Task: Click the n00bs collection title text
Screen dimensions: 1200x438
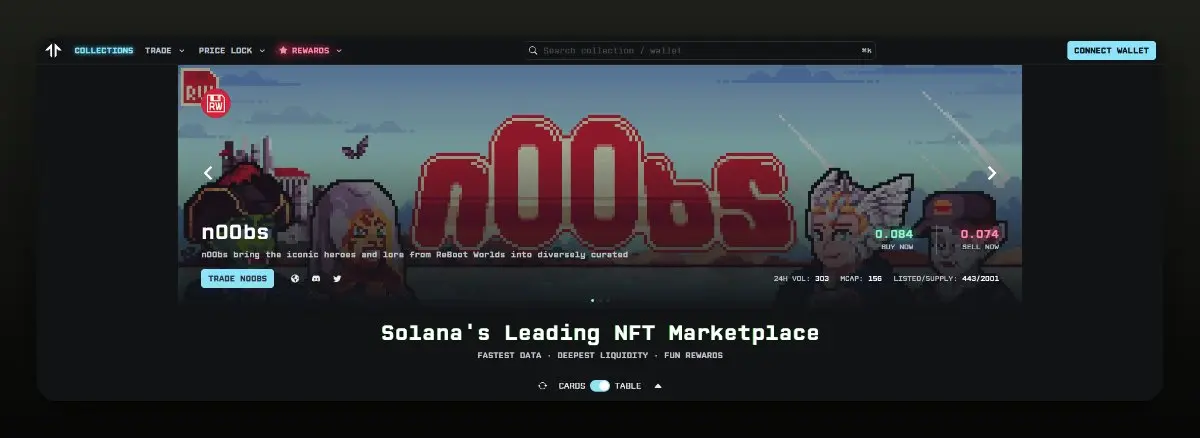Action: [235, 232]
